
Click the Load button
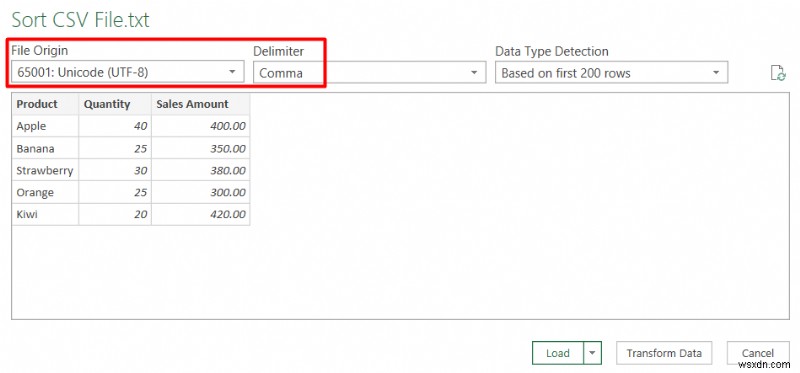(558, 353)
